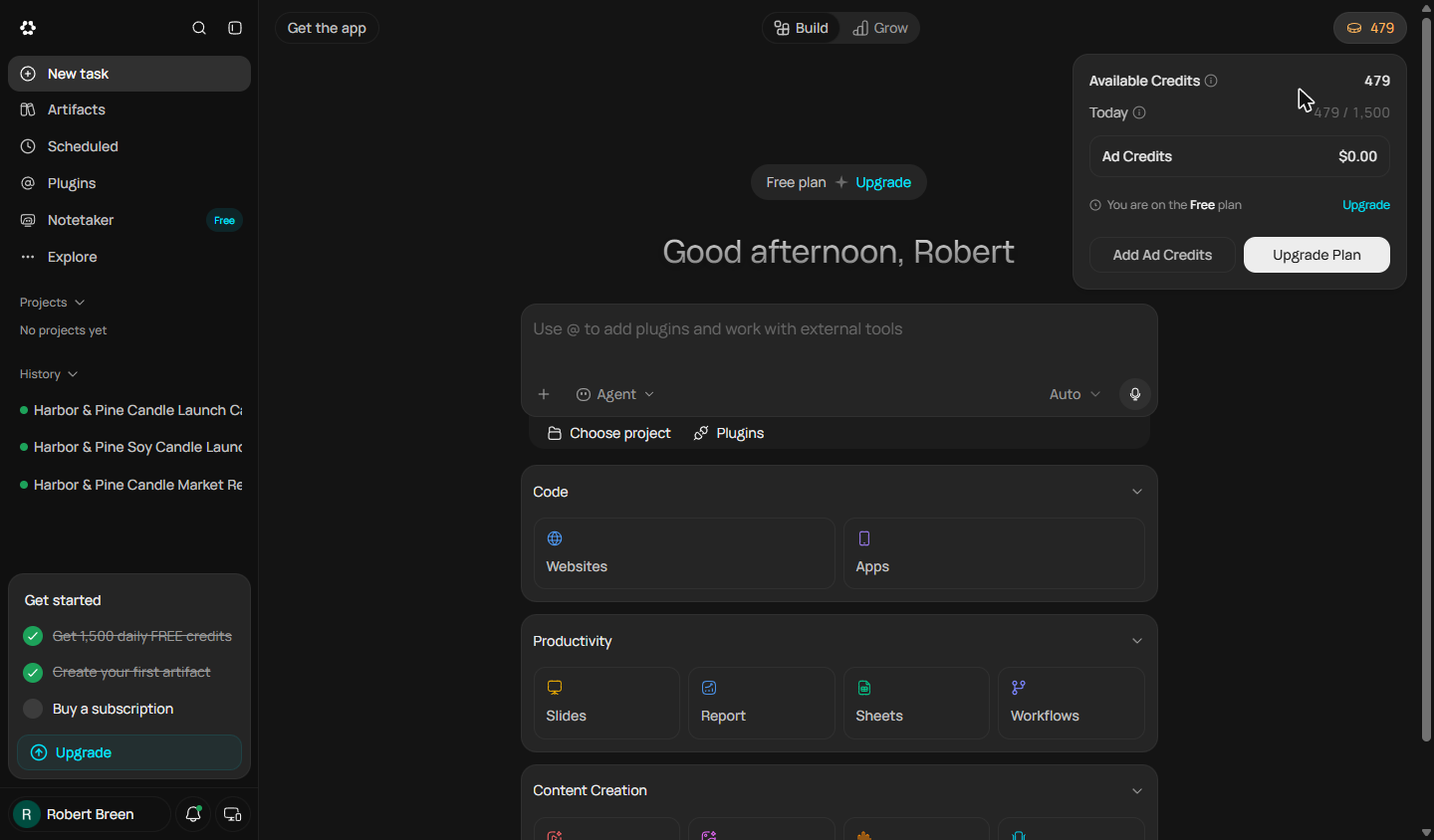1434x840 pixels.
Task: Click Add Ad Credits button
Action: 1162,255
